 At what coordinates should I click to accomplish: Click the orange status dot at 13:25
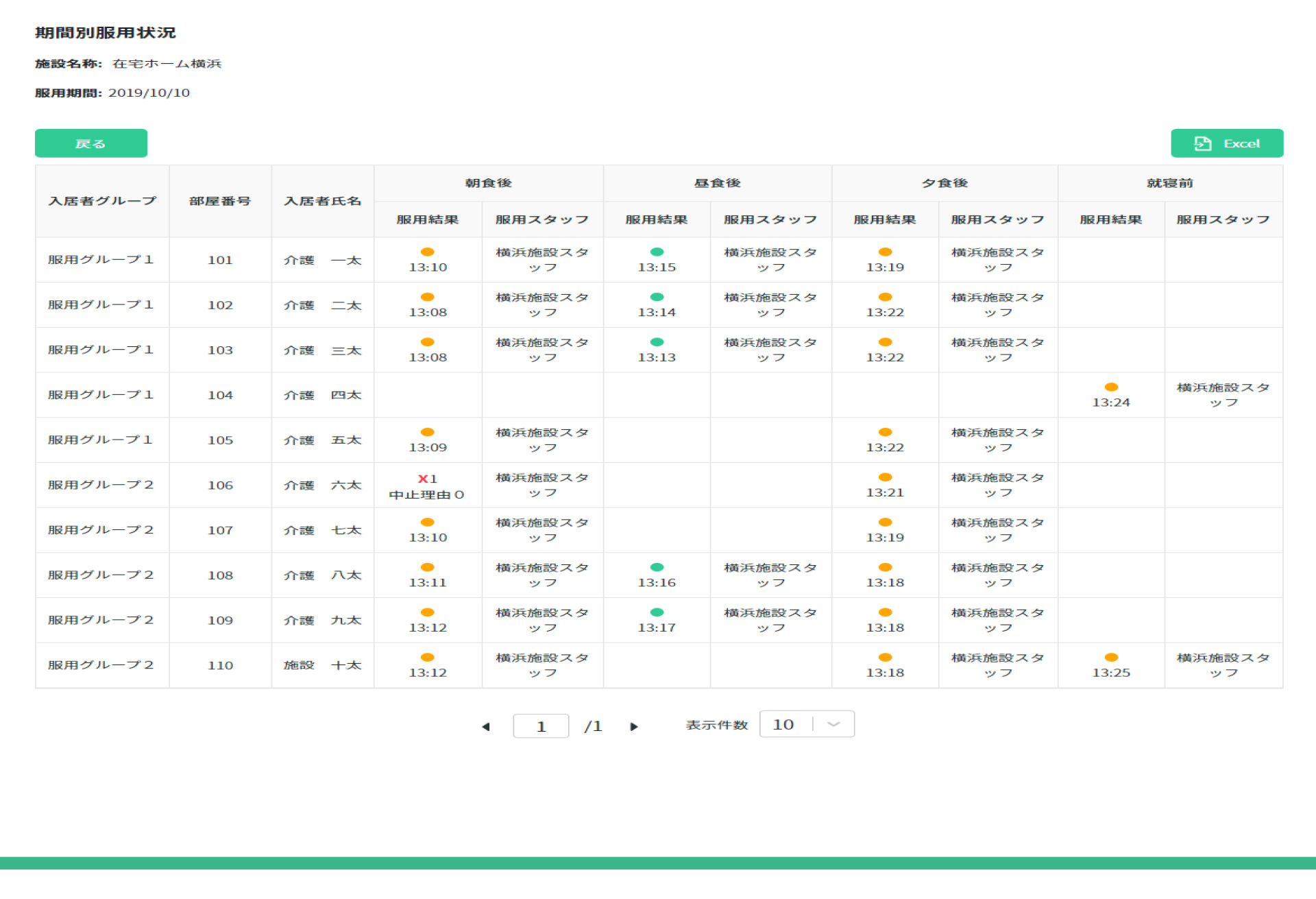(x=1111, y=657)
